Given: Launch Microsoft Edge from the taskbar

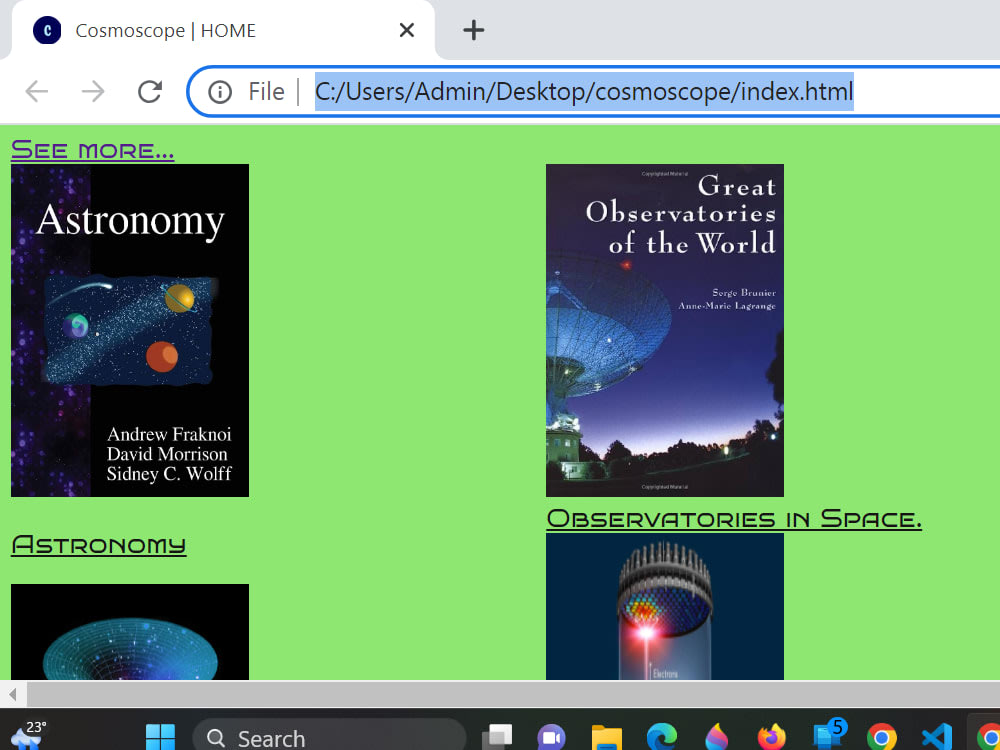Looking at the screenshot, I should coord(662,738).
